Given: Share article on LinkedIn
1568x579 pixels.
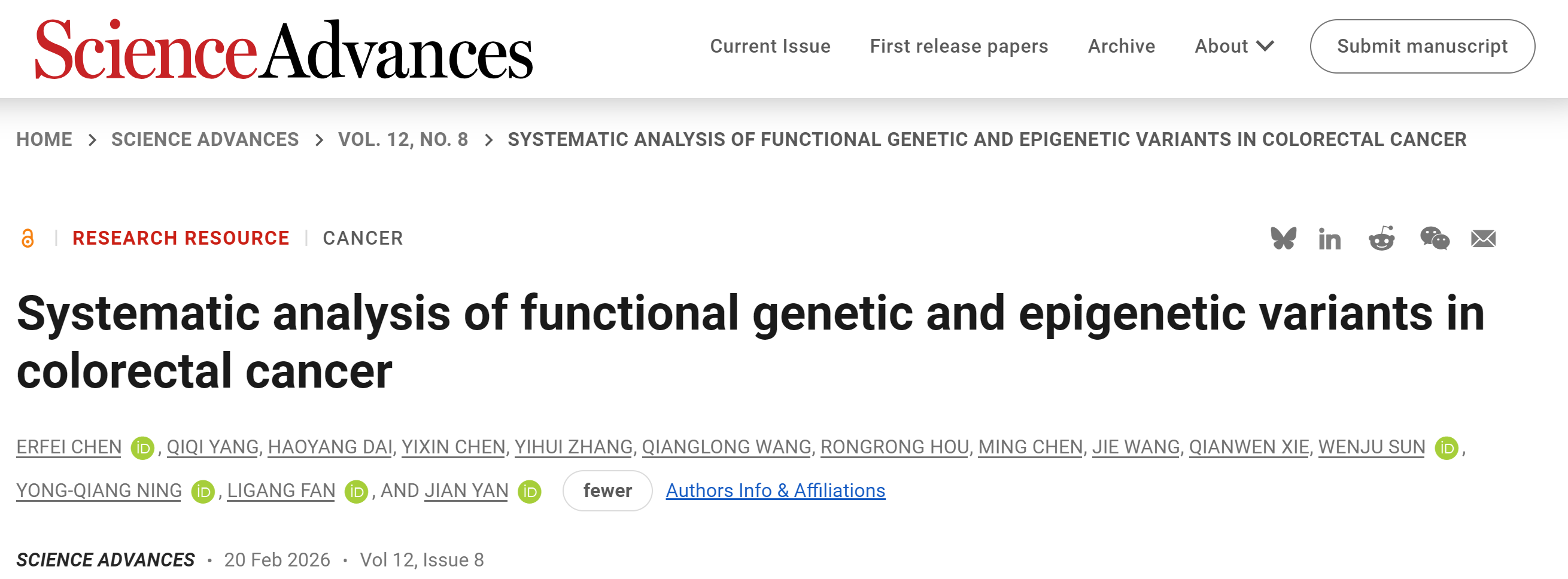Looking at the screenshot, I should point(1329,239).
